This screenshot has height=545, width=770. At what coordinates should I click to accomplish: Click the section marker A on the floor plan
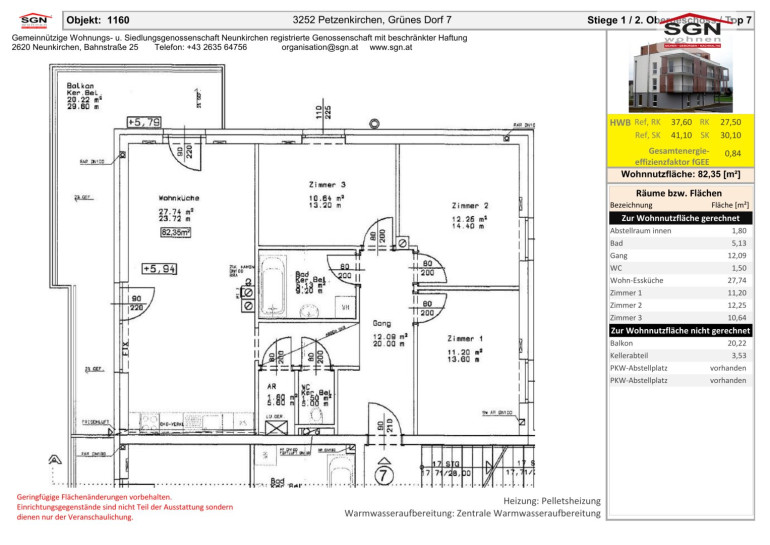[55, 460]
